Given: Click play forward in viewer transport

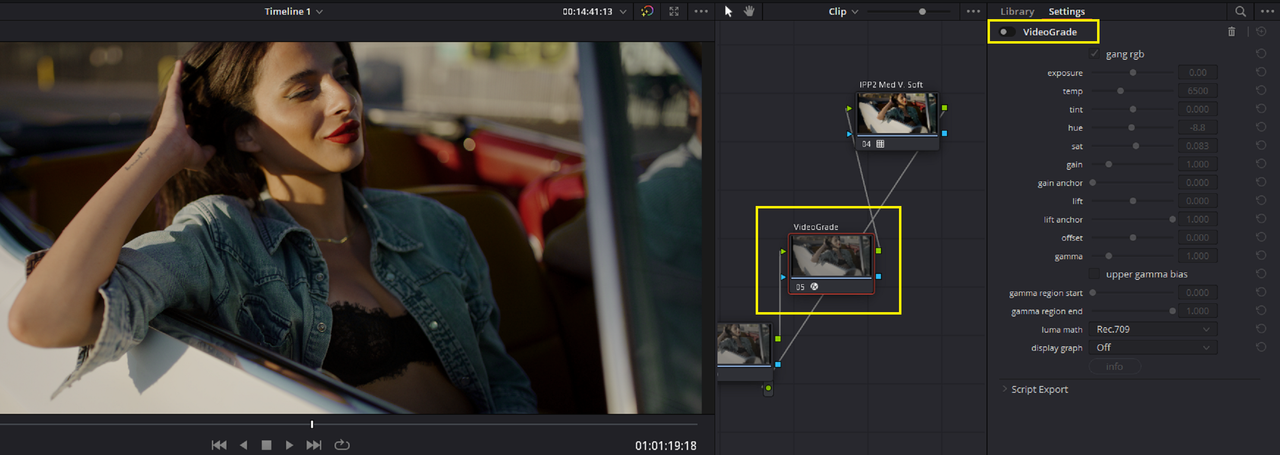Looking at the screenshot, I should click(289, 445).
